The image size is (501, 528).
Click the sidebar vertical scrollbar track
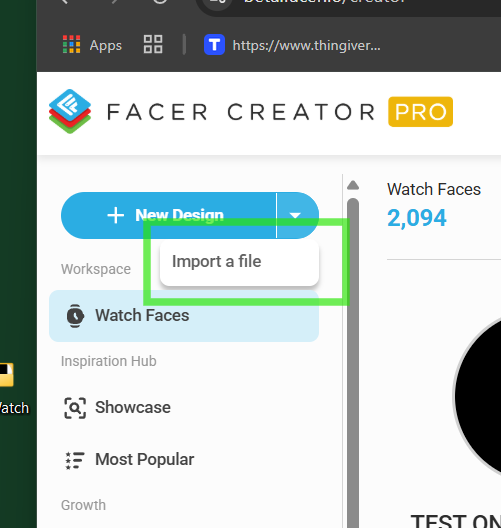[353, 364]
